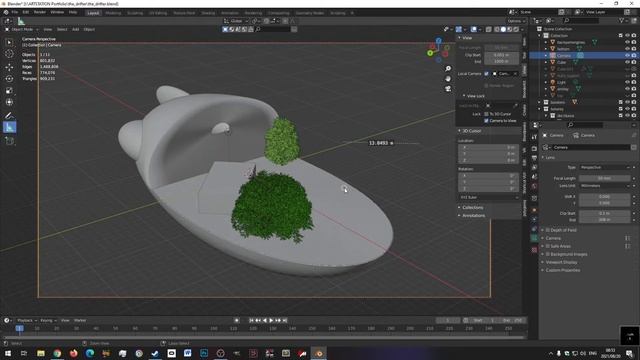Open the Global transform orientation dropdown
640x360 pixels.
[x=236, y=21]
